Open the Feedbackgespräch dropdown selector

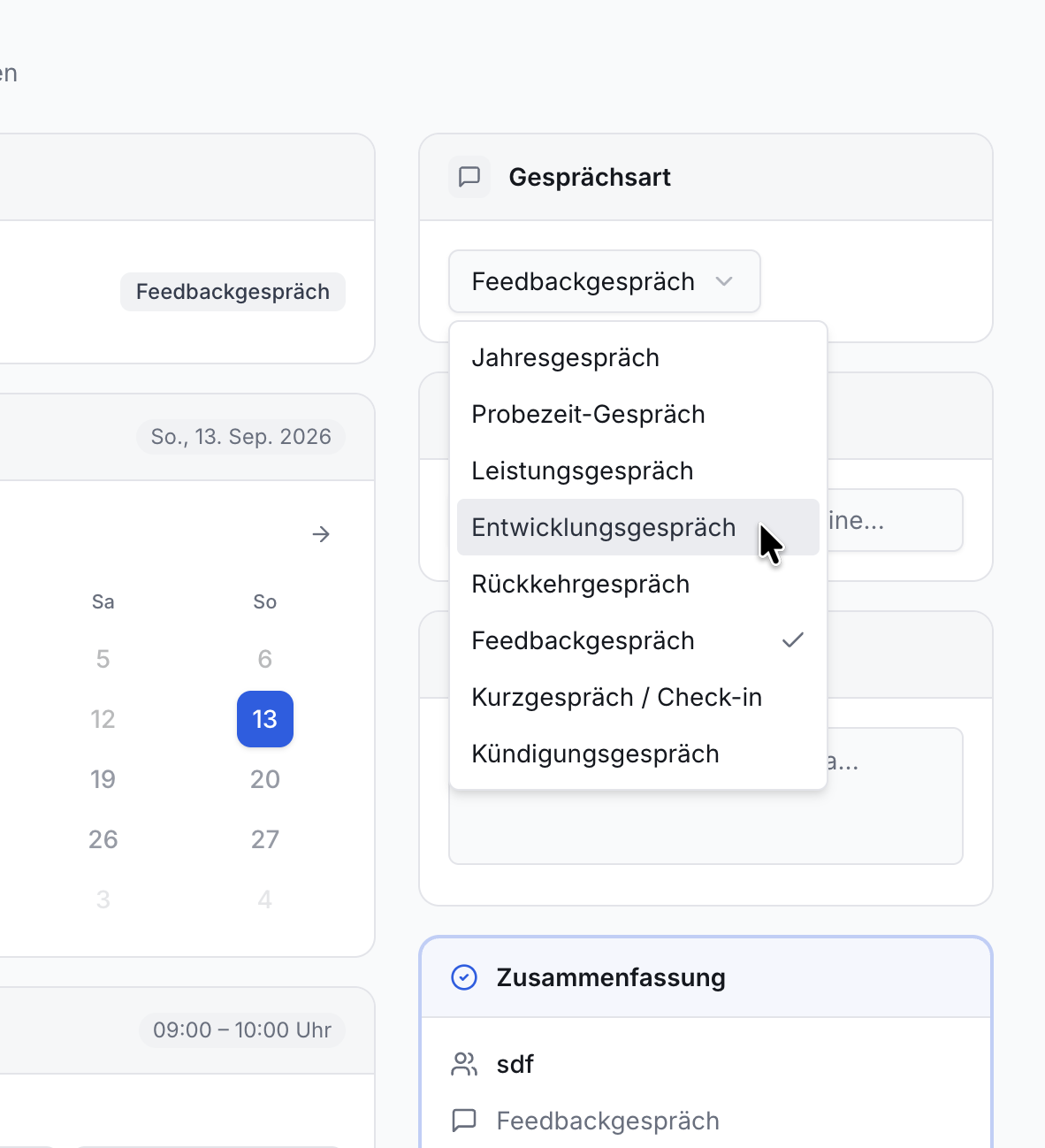605,281
